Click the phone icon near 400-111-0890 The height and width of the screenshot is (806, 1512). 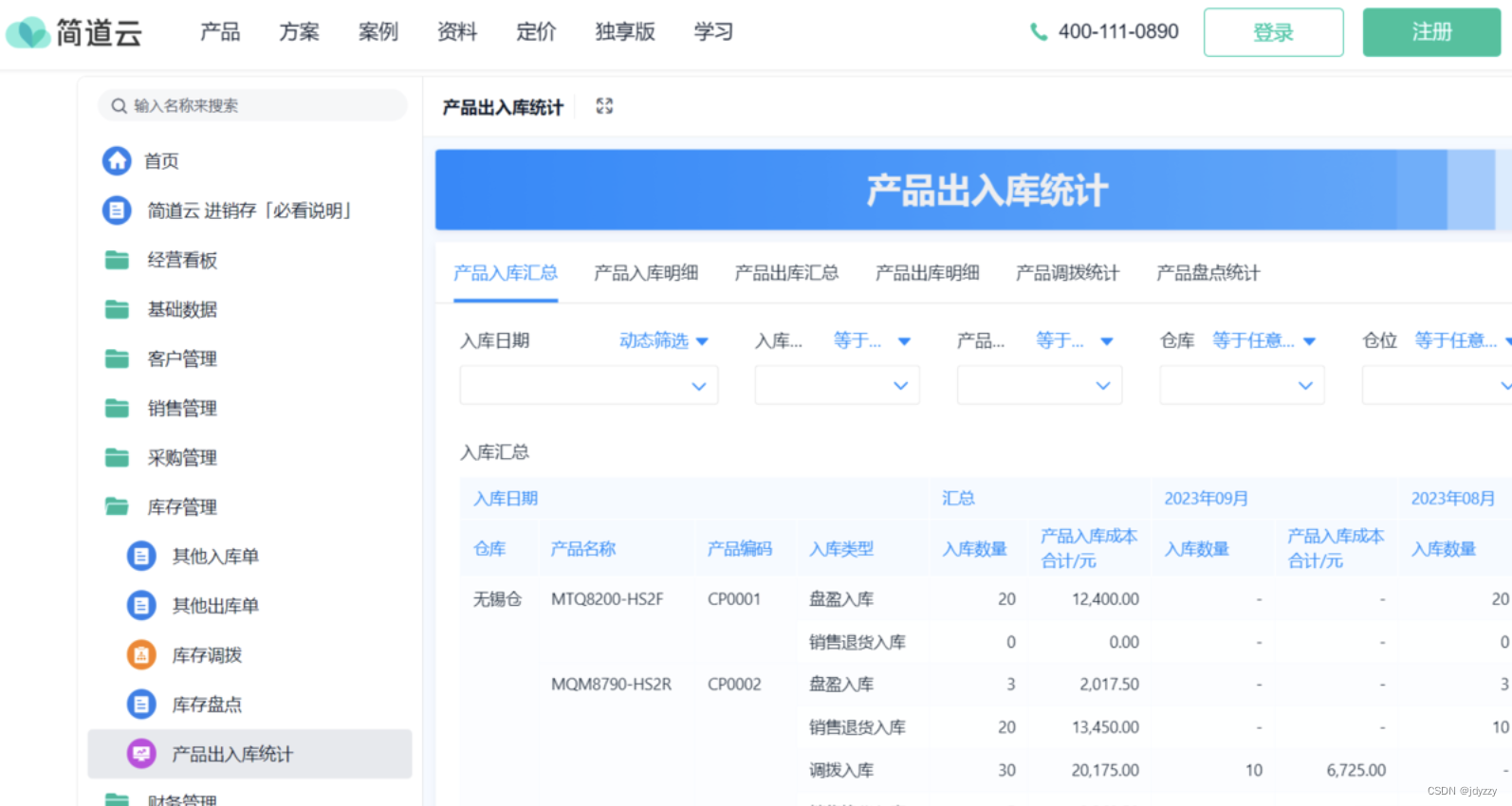1039,32
